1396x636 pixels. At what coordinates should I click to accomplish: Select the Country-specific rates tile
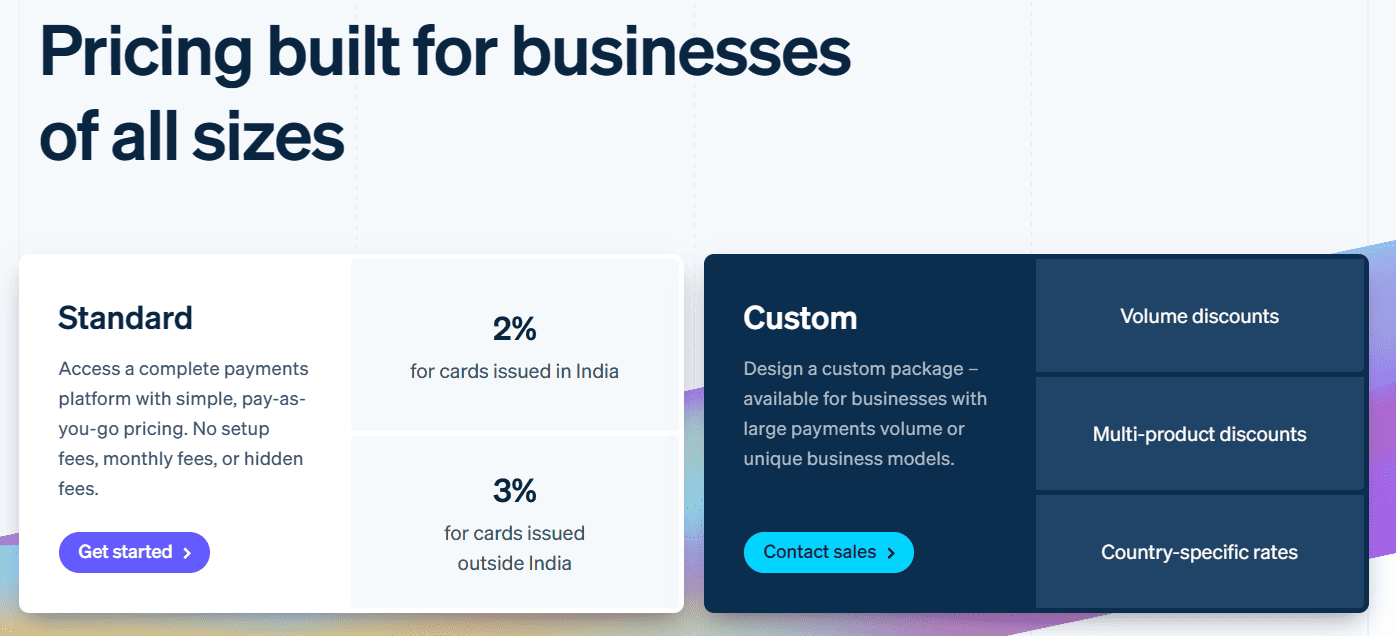pyautogui.click(x=1199, y=552)
